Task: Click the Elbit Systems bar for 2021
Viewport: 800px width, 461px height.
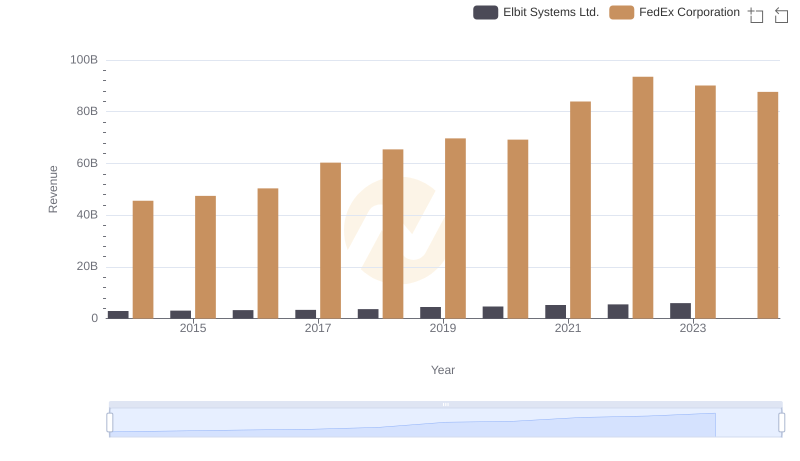Action: tap(556, 312)
